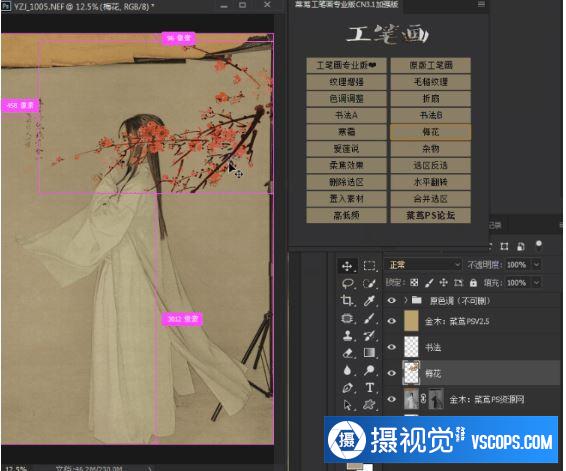Screen dimensions: 566x471
Task: Click the layer mask thumbnail on bottom layer
Action: (x=436, y=399)
